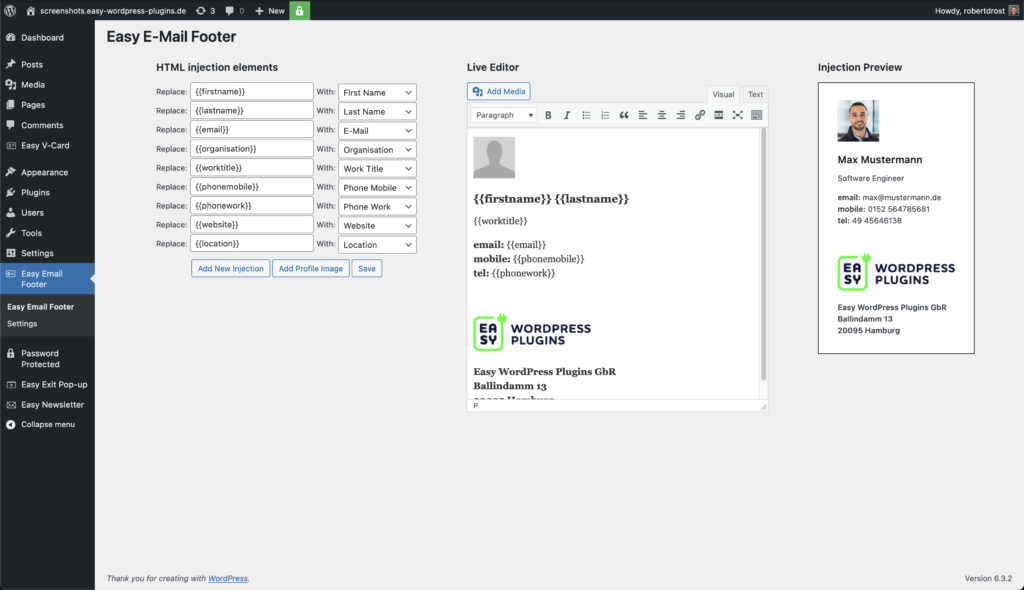Viewport: 1024px width, 590px height.
Task: Open the First Name dropdown
Action: 377,93
